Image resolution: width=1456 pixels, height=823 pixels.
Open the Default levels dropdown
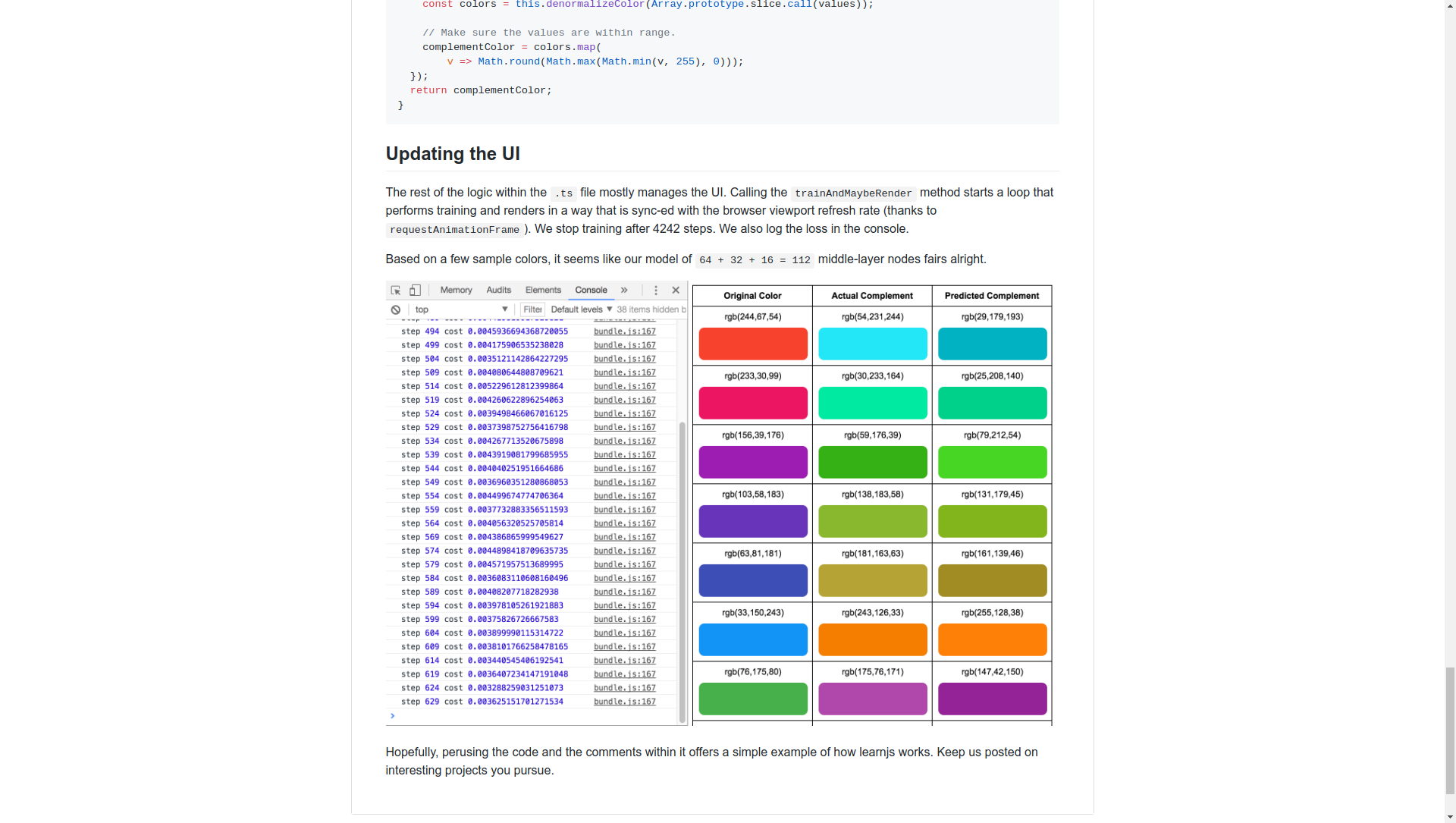coord(581,309)
